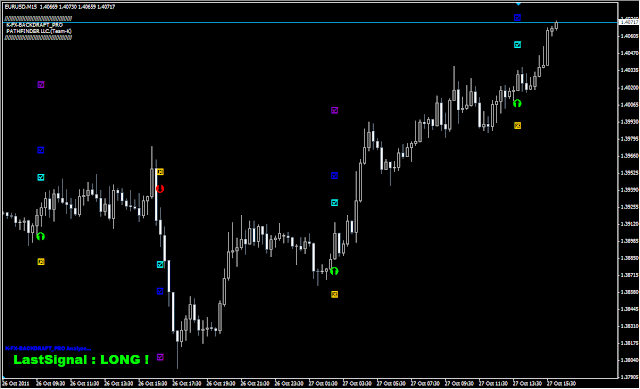Click the '26 Oct 15:30' time axis label
This screenshot has height=389, width=640.
pyautogui.click(x=153, y=384)
